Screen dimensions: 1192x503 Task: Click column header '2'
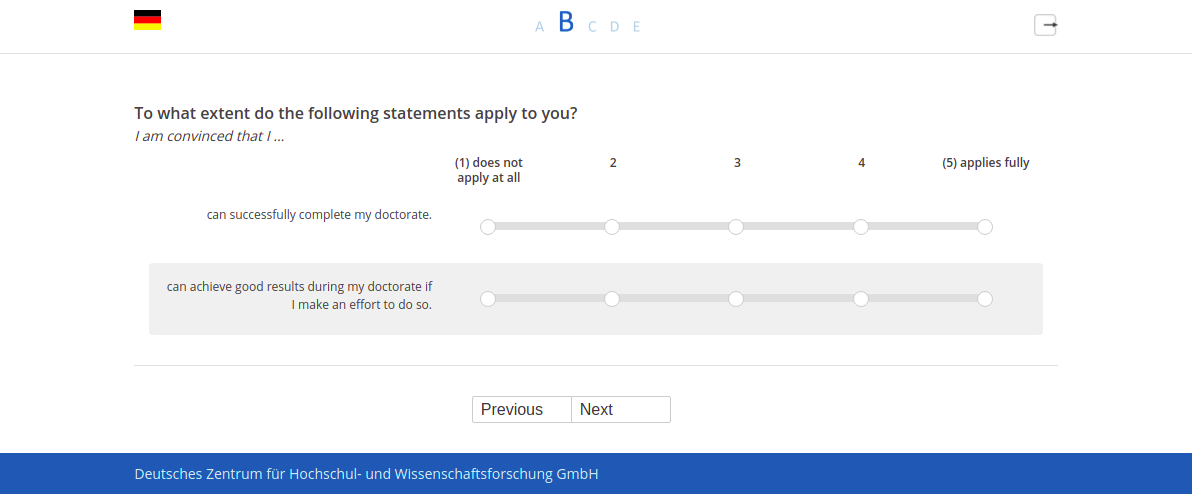613,163
